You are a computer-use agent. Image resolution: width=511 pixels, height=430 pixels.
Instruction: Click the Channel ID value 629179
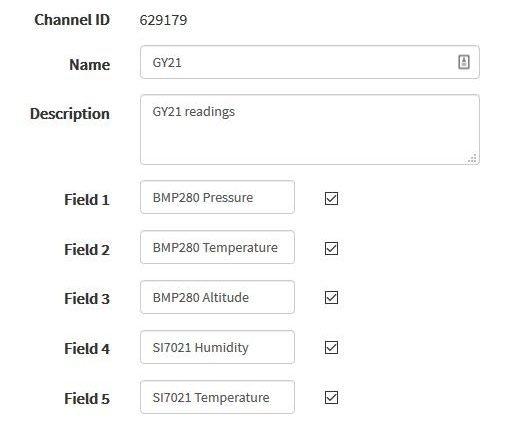pyautogui.click(x=163, y=20)
